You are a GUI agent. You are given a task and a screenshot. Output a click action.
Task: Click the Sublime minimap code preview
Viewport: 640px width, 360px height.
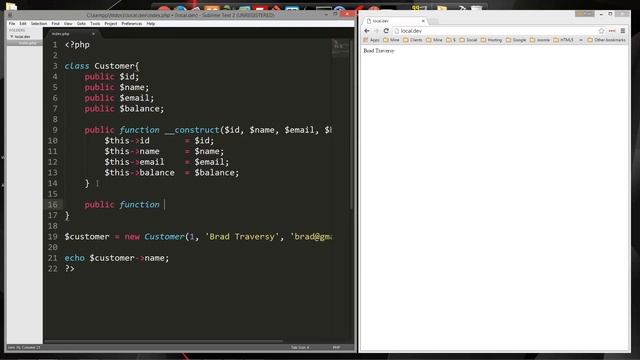340,48
